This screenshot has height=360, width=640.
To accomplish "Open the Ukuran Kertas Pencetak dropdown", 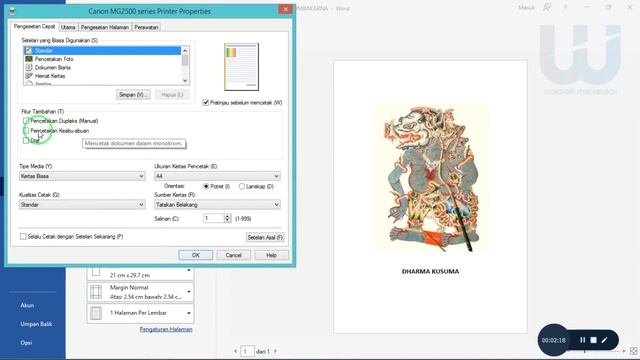I will click(217, 176).
